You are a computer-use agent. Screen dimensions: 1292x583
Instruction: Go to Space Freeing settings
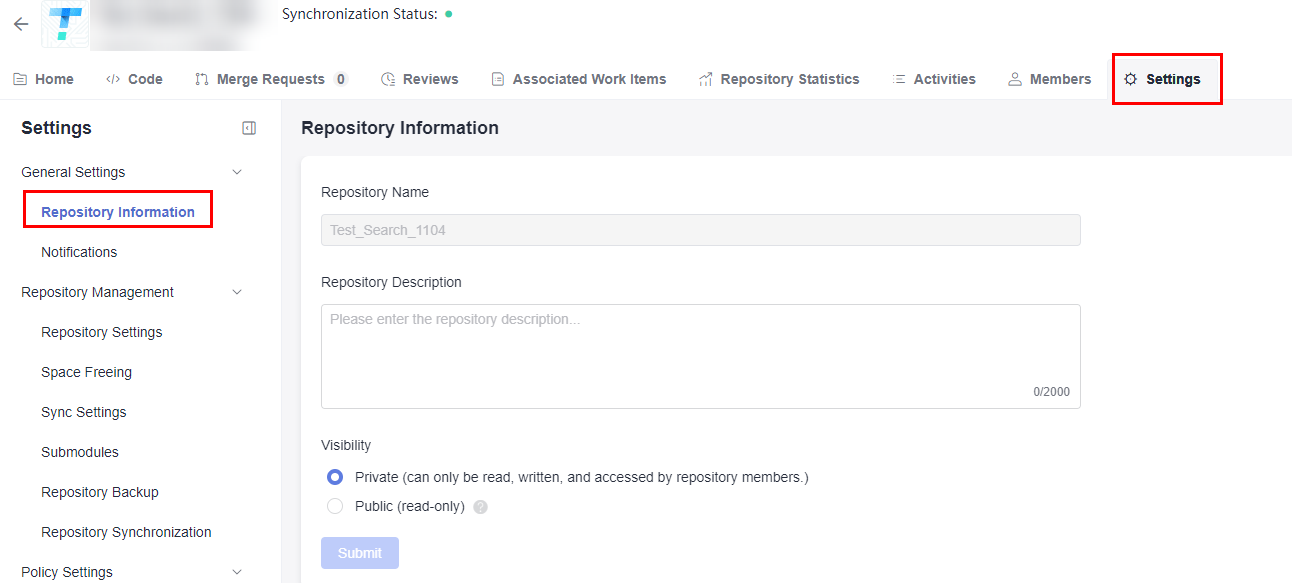coord(86,372)
